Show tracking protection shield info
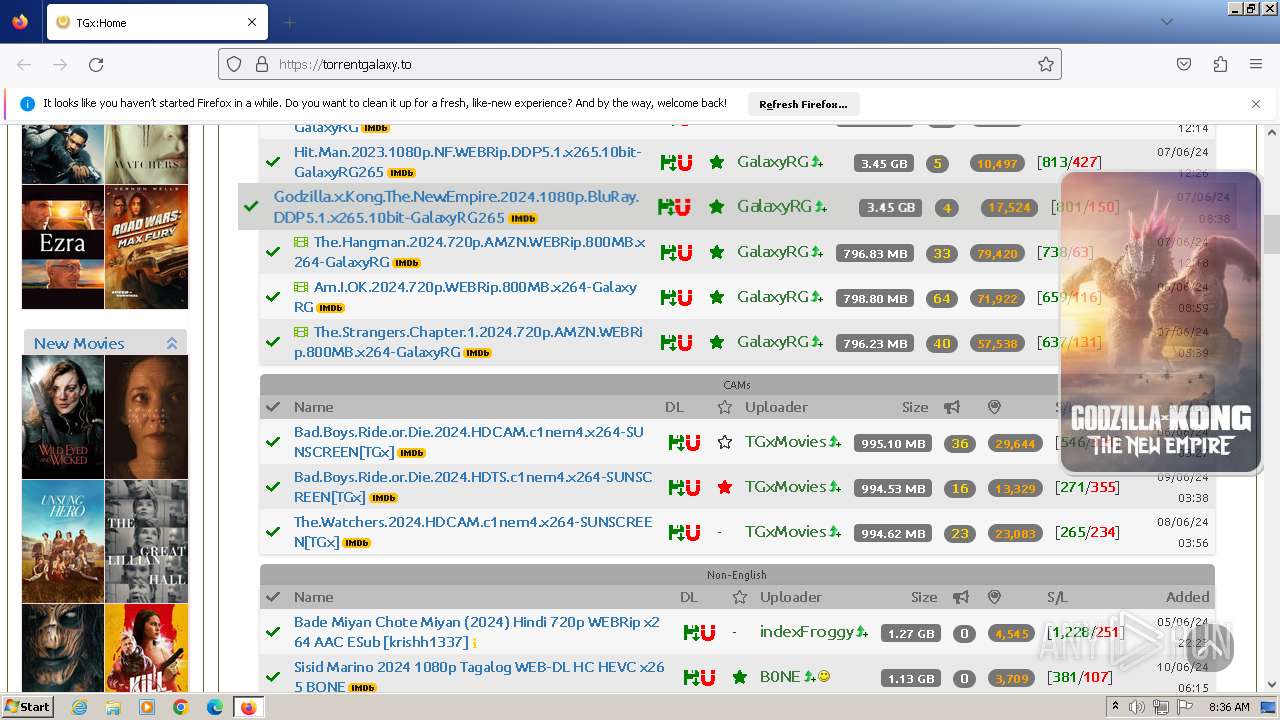The width and height of the screenshot is (1280, 720). pos(234,64)
